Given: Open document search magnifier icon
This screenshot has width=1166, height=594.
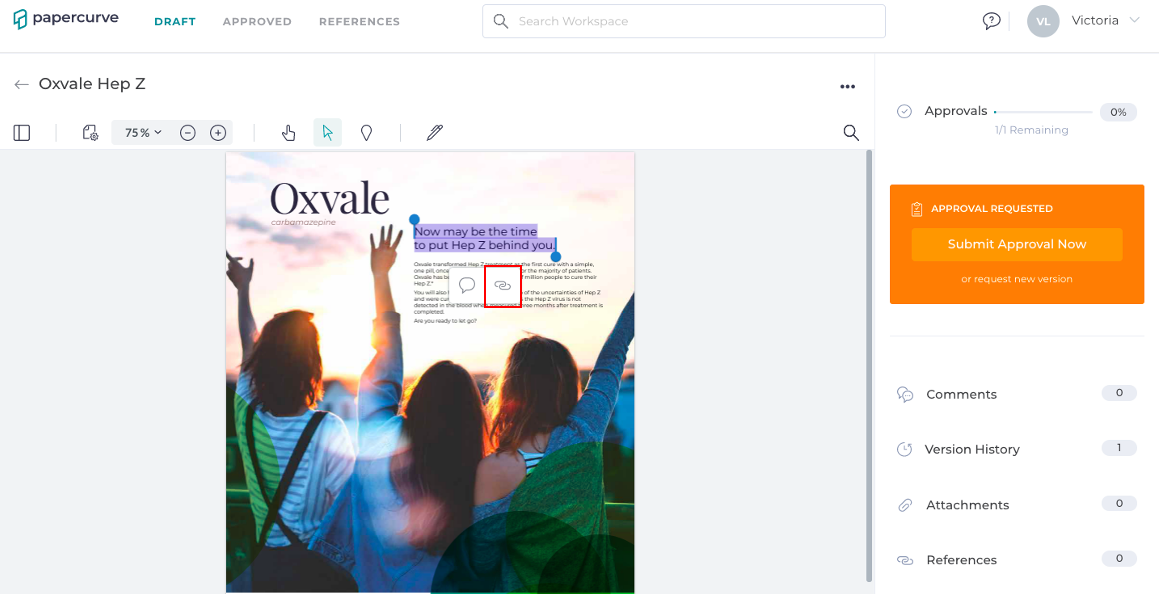Looking at the screenshot, I should (851, 133).
